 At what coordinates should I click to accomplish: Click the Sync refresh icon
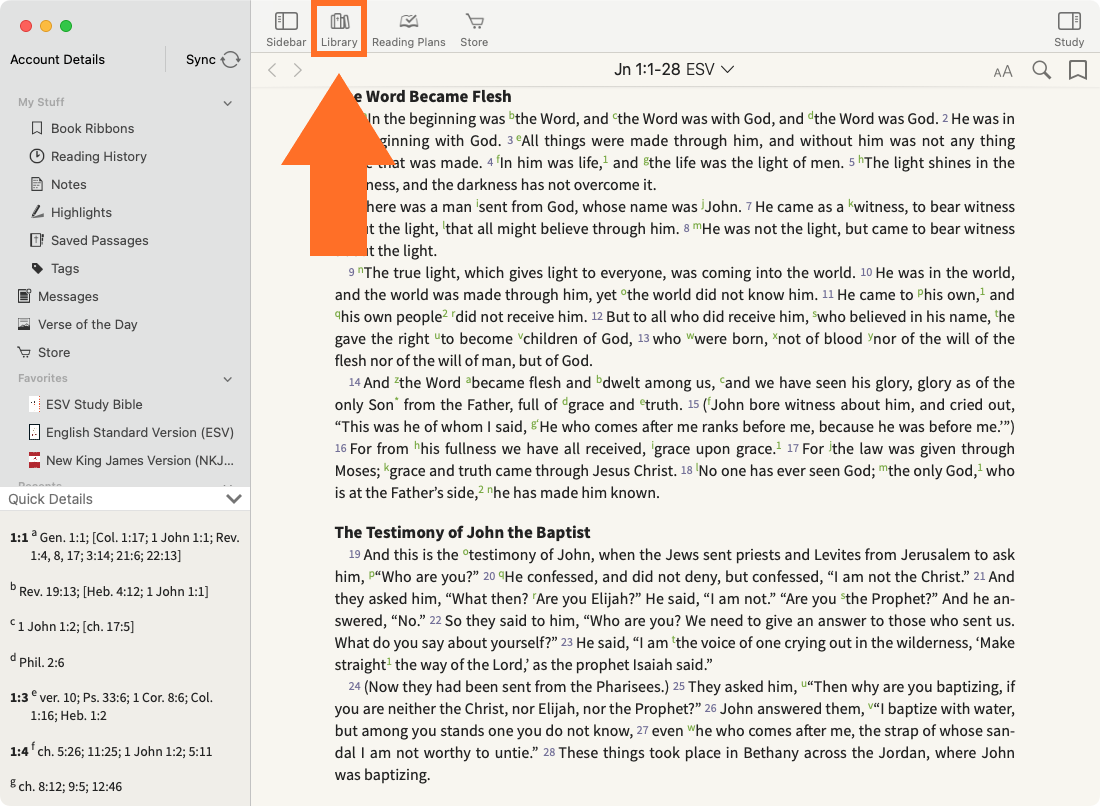pyautogui.click(x=231, y=60)
